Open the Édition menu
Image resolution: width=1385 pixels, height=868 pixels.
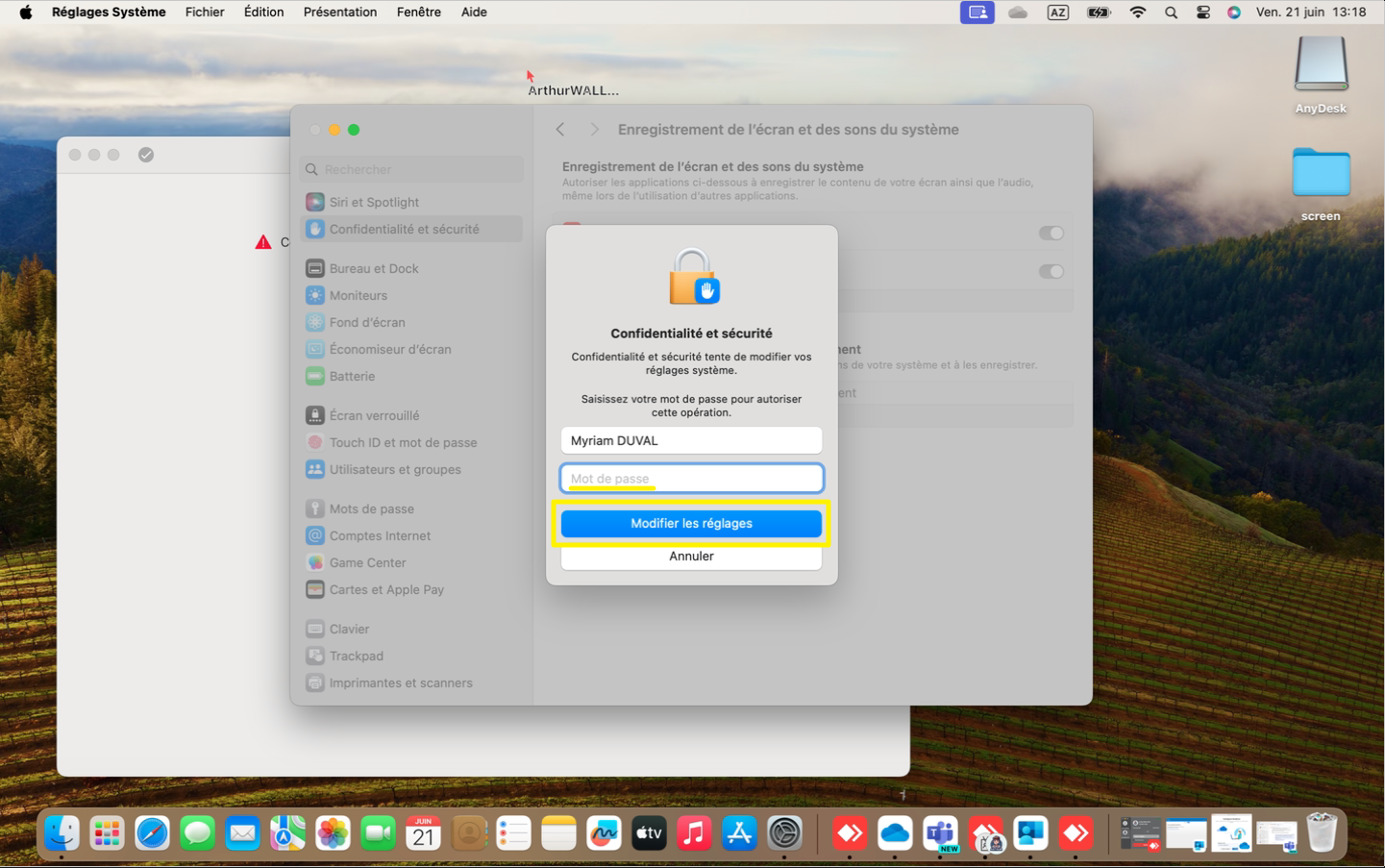[263, 12]
